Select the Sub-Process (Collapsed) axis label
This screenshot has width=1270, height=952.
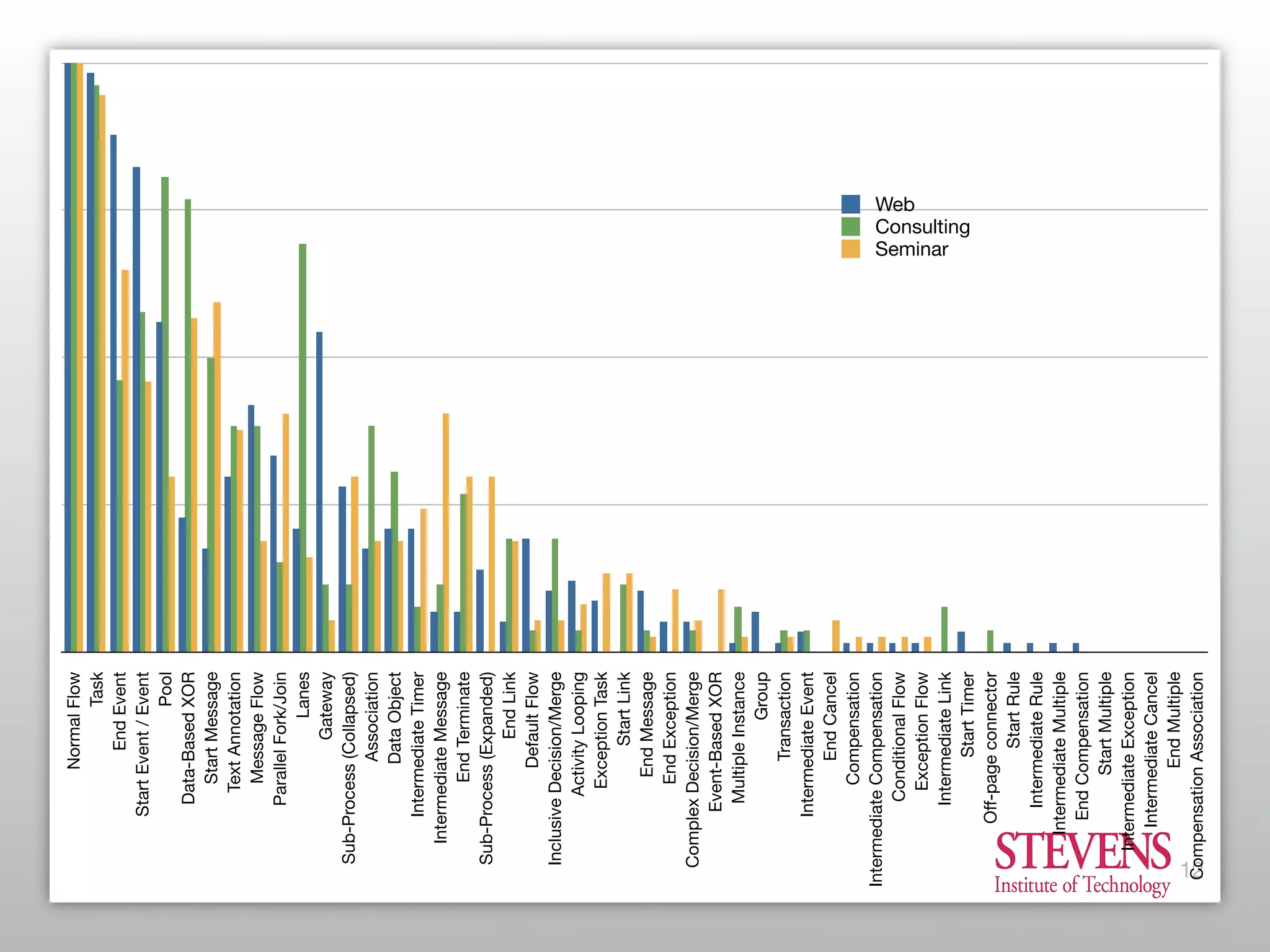(349, 767)
